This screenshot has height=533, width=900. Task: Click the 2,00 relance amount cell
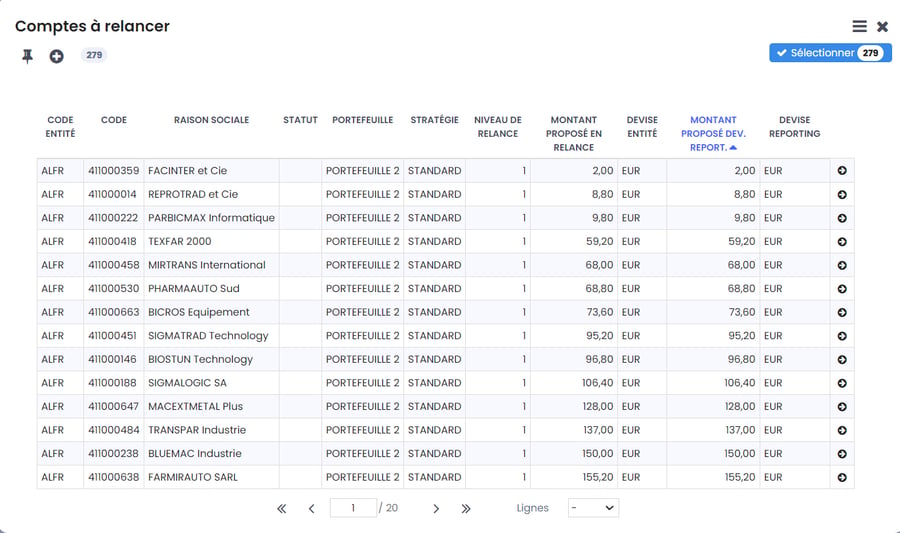click(574, 171)
